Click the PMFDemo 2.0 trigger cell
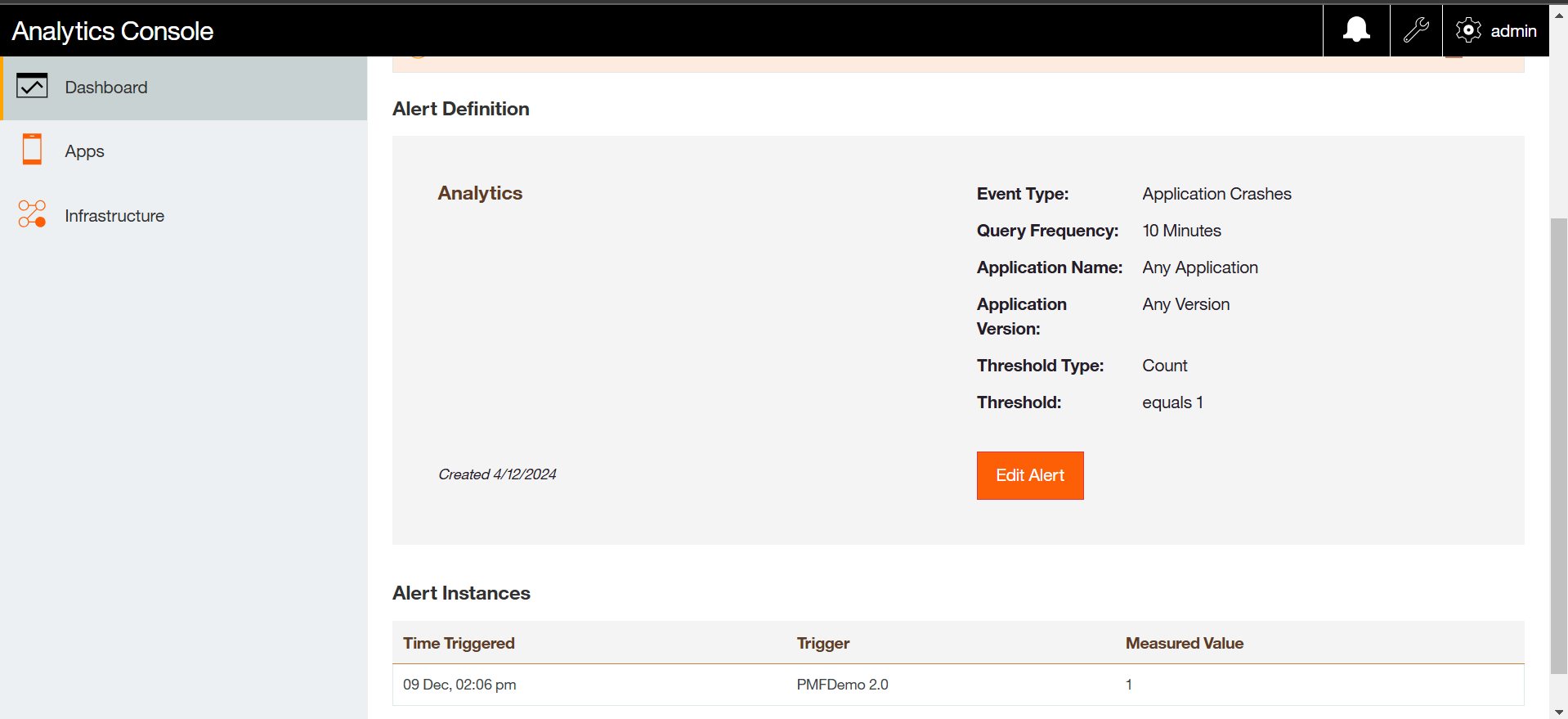1568x719 pixels. (x=842, y=685)
